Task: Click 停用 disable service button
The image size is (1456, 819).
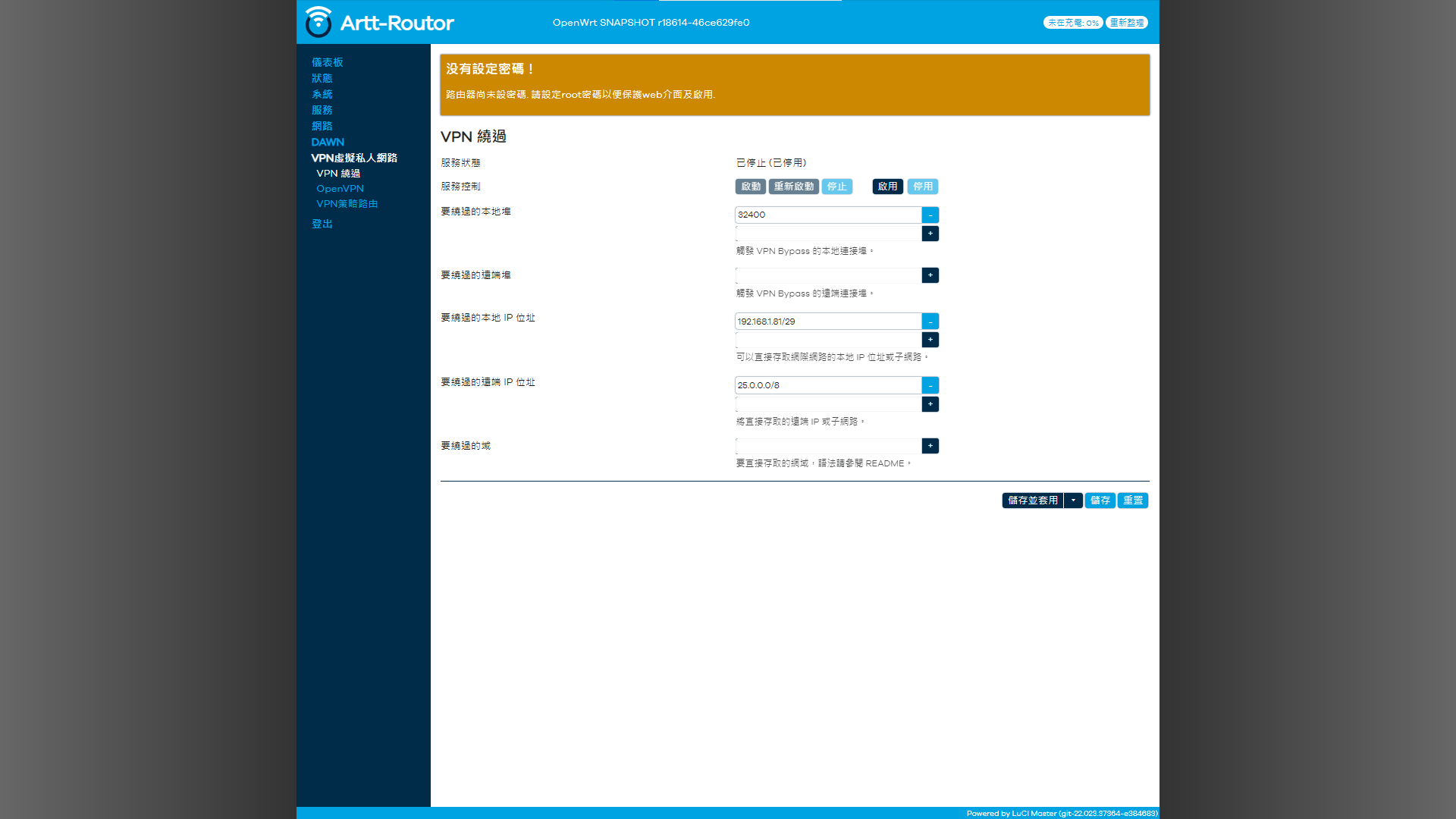Action: coord(923,187)
